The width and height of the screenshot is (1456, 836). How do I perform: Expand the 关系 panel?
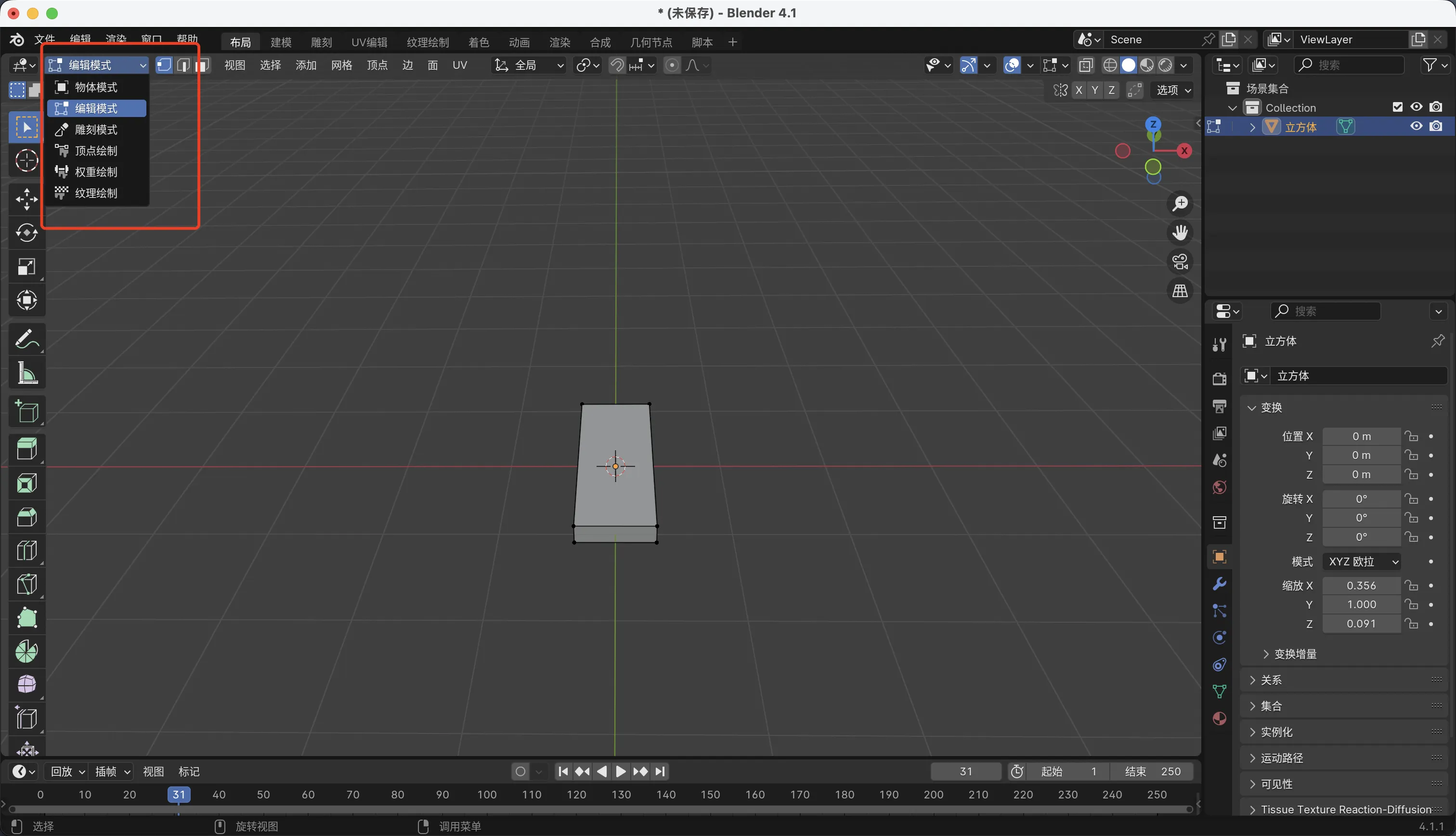click(1271, 680)
